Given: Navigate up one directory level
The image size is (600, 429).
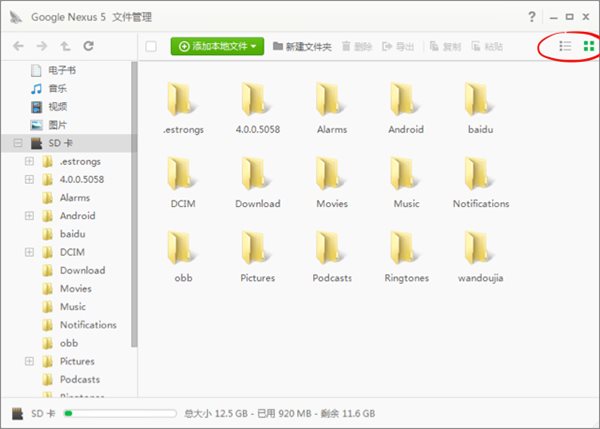Looking at the screenshot, I should [65, 46].
